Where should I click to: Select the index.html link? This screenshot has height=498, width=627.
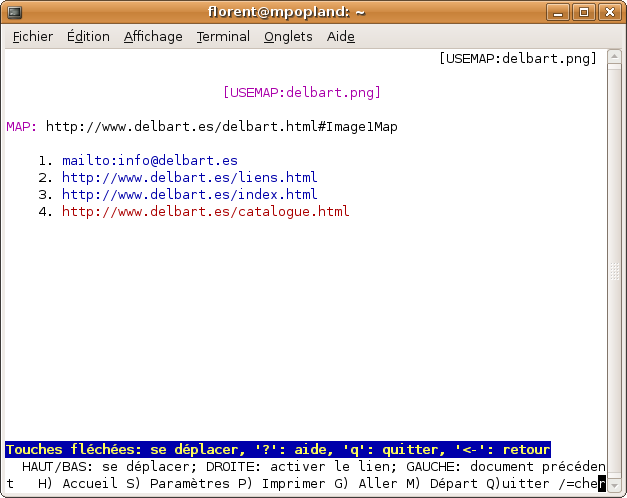tap(190, 194)
